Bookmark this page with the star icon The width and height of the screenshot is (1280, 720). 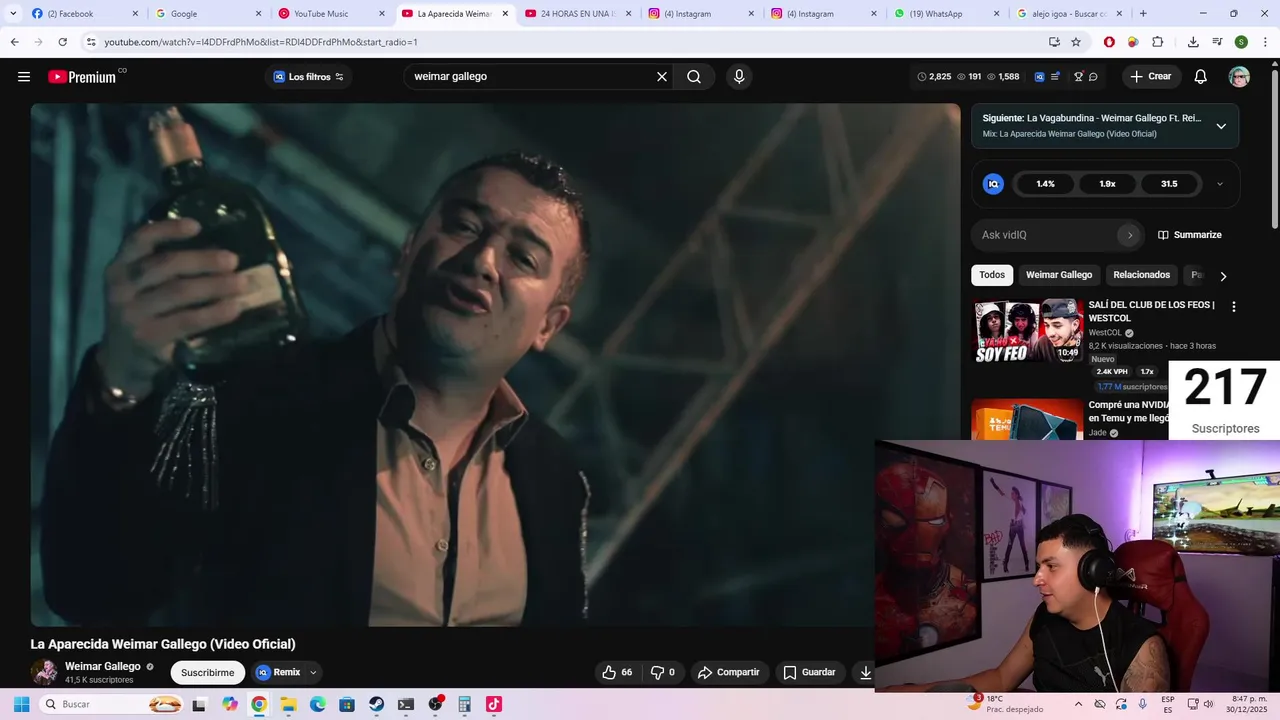pyautogui.click(x=1076, y=42)
